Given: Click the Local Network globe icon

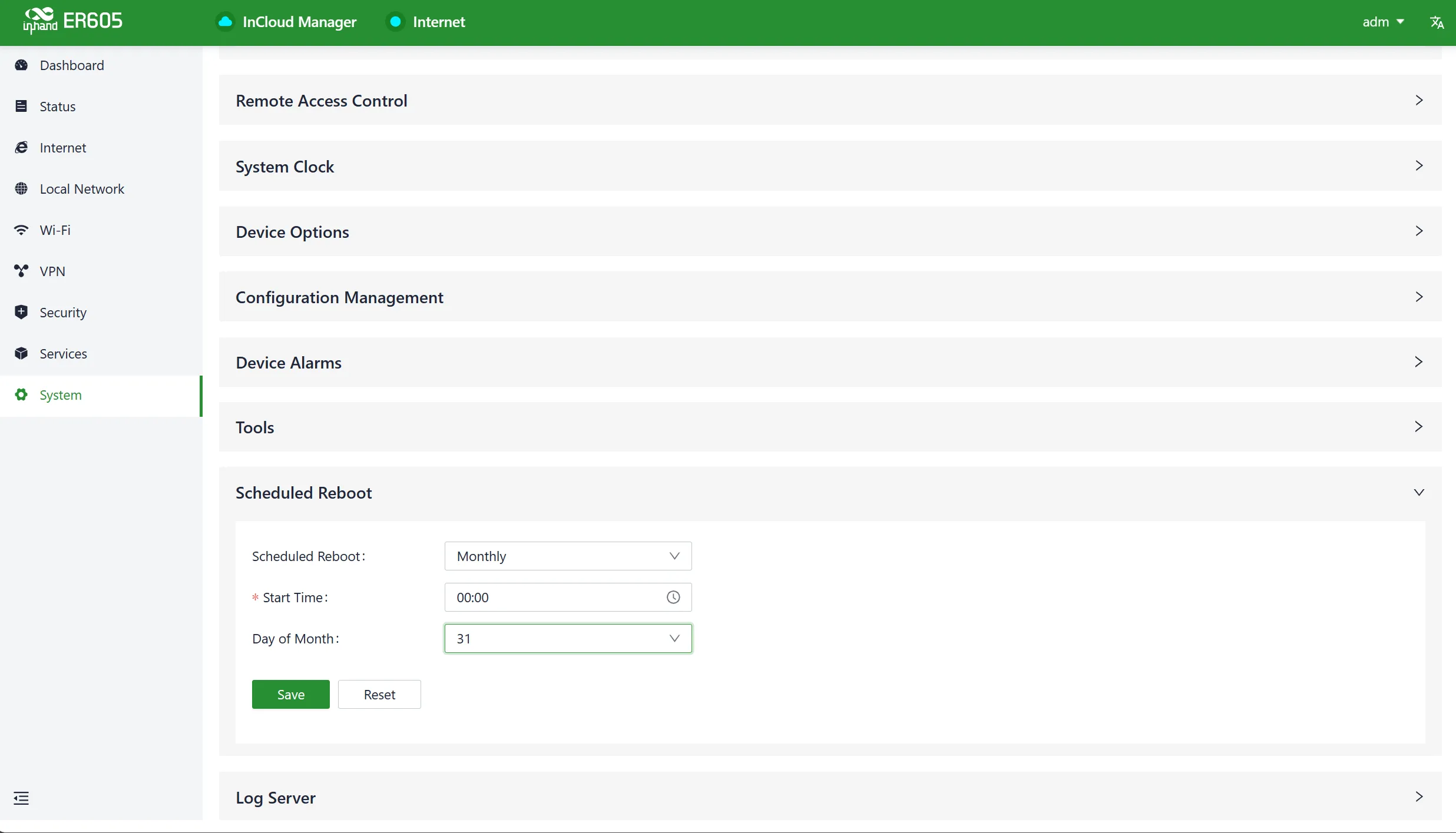Looking at the screenshot, I should point(21,188).
